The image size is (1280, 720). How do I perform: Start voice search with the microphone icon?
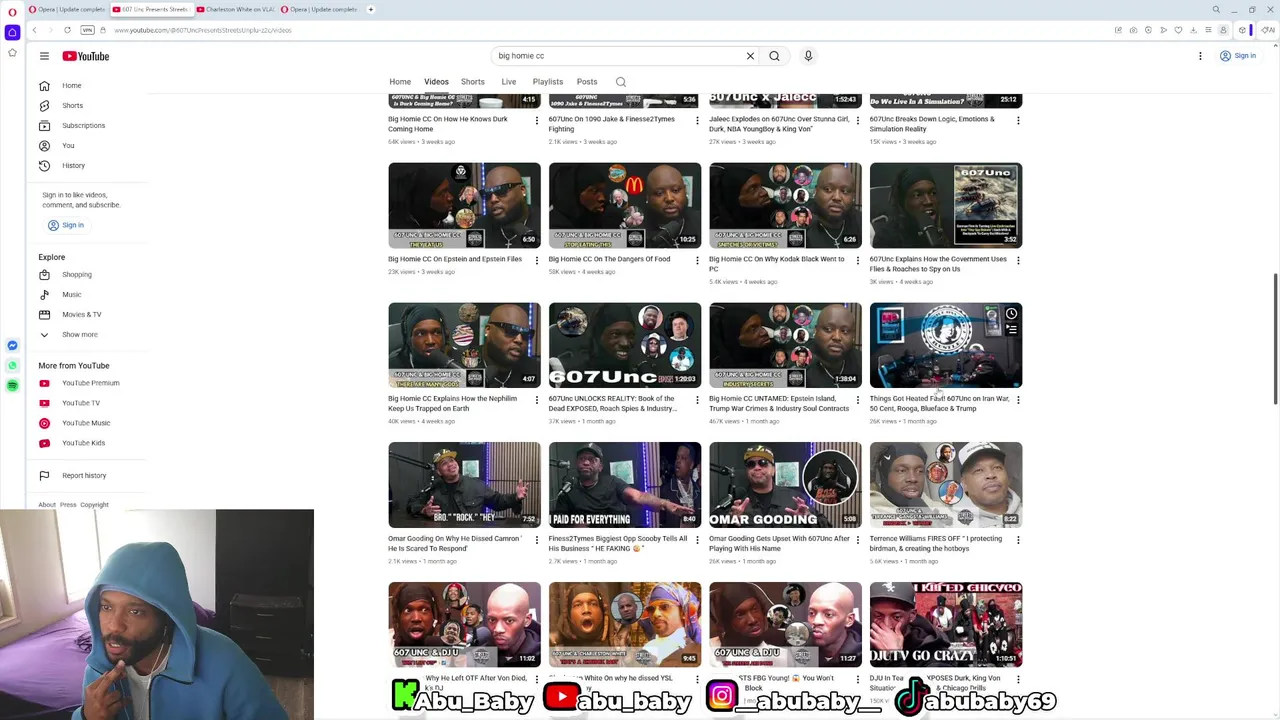tap(808, 56)
